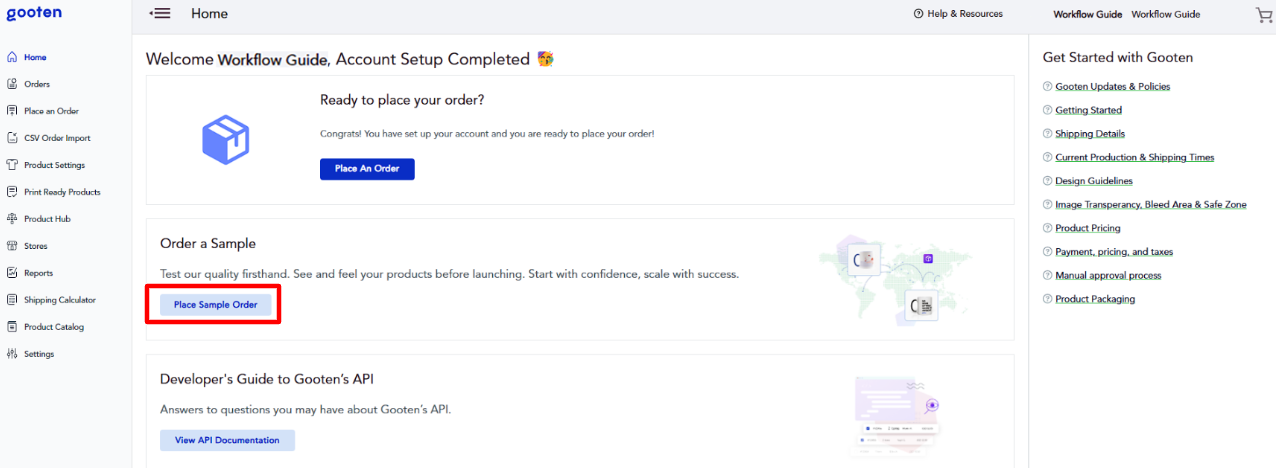Click the Product Hub icon
This screenshot has width=1276, height=468.
(12, 219)
